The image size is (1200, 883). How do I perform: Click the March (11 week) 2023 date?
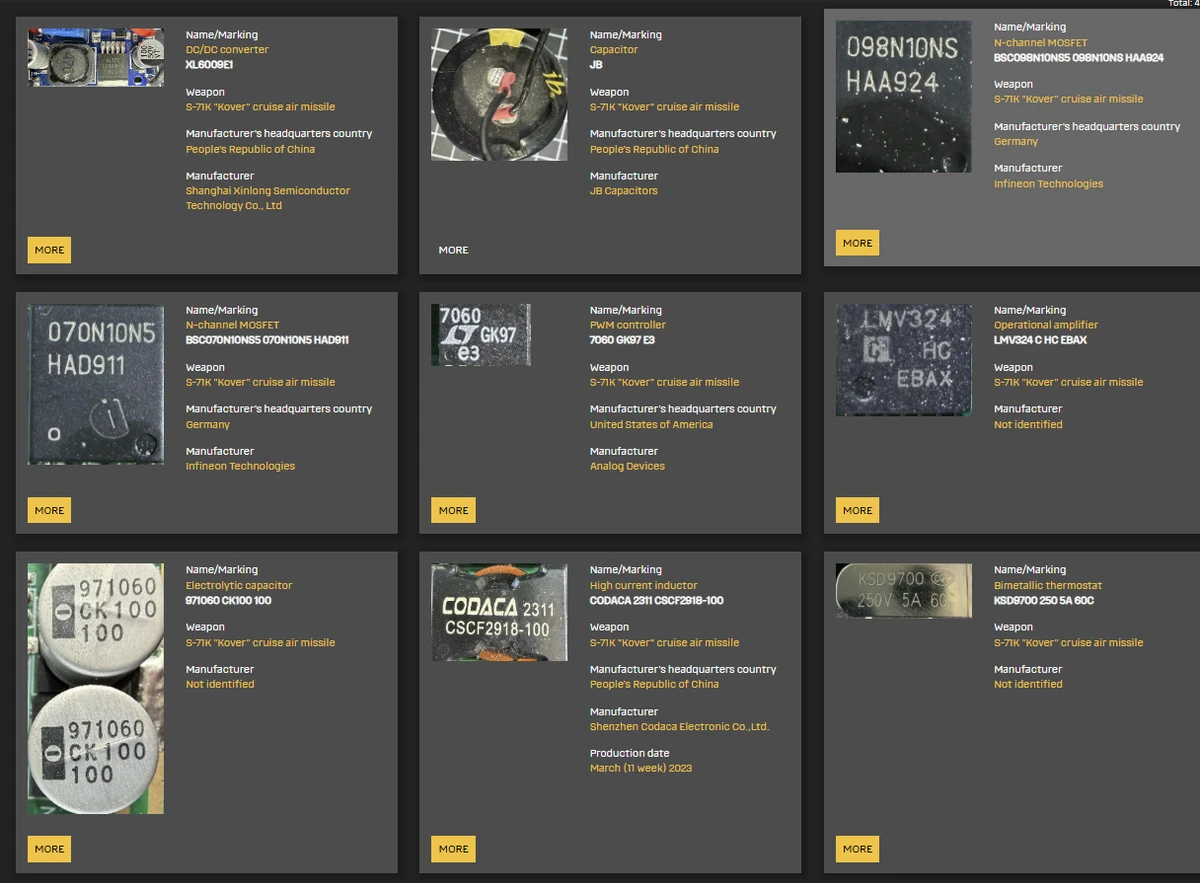click(x=640, y=768)
